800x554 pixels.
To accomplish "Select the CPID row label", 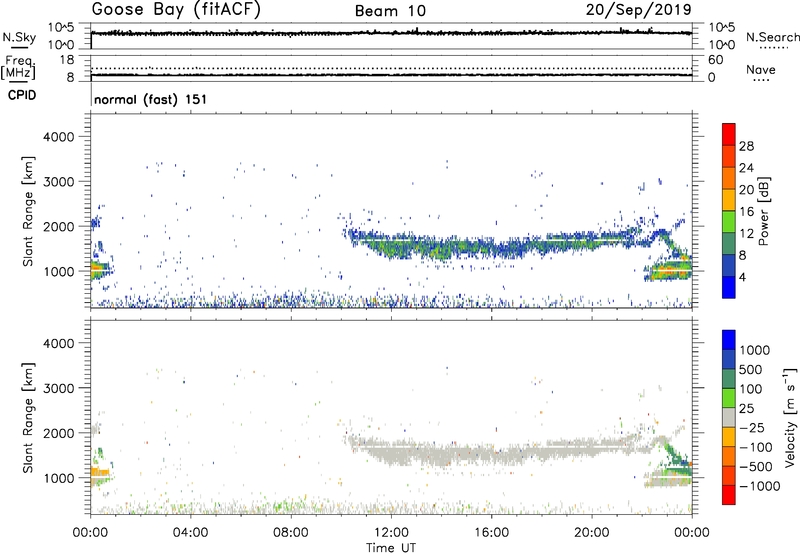I will [x=22, y=95].
